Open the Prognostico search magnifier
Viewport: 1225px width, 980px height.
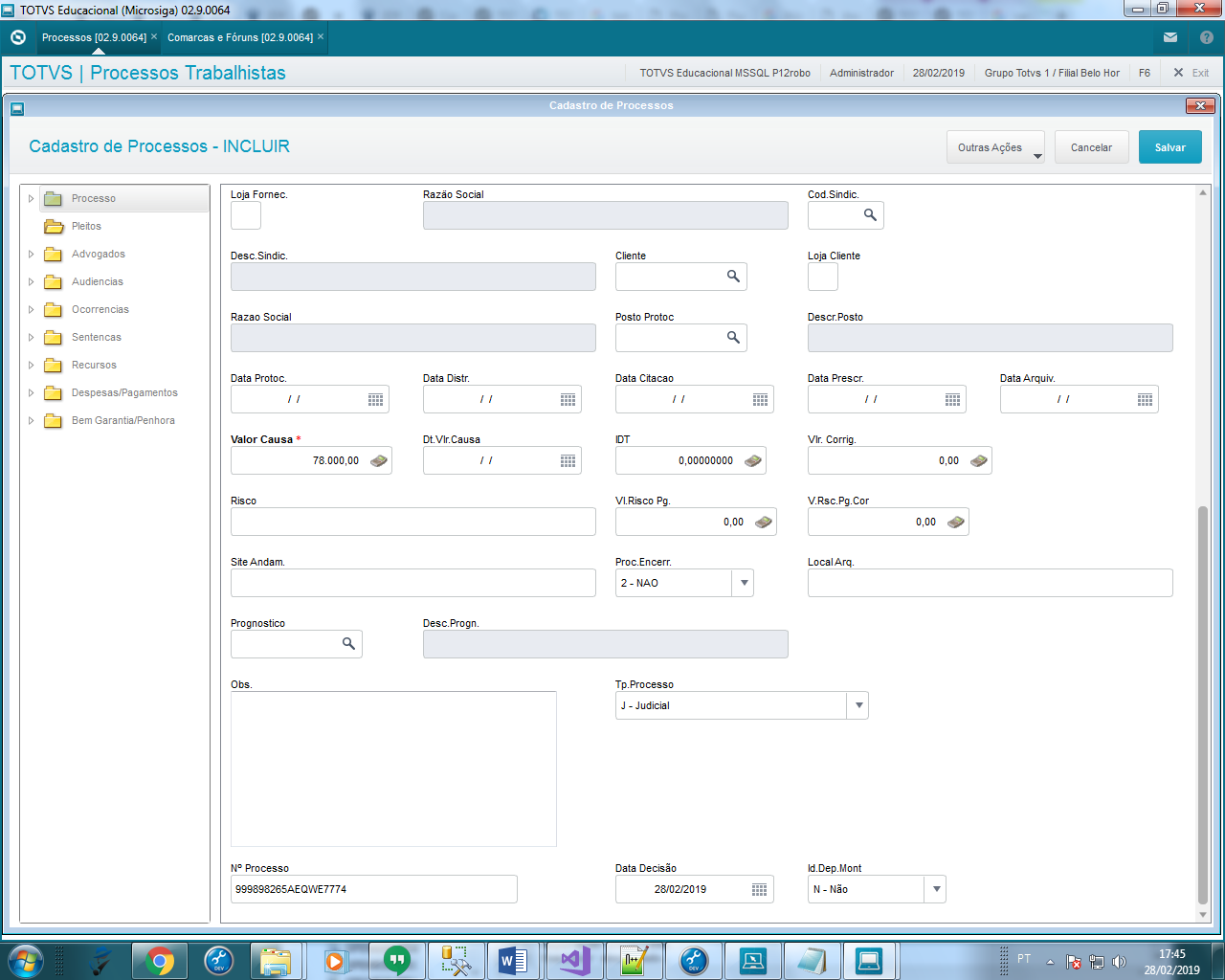[348, 644]
